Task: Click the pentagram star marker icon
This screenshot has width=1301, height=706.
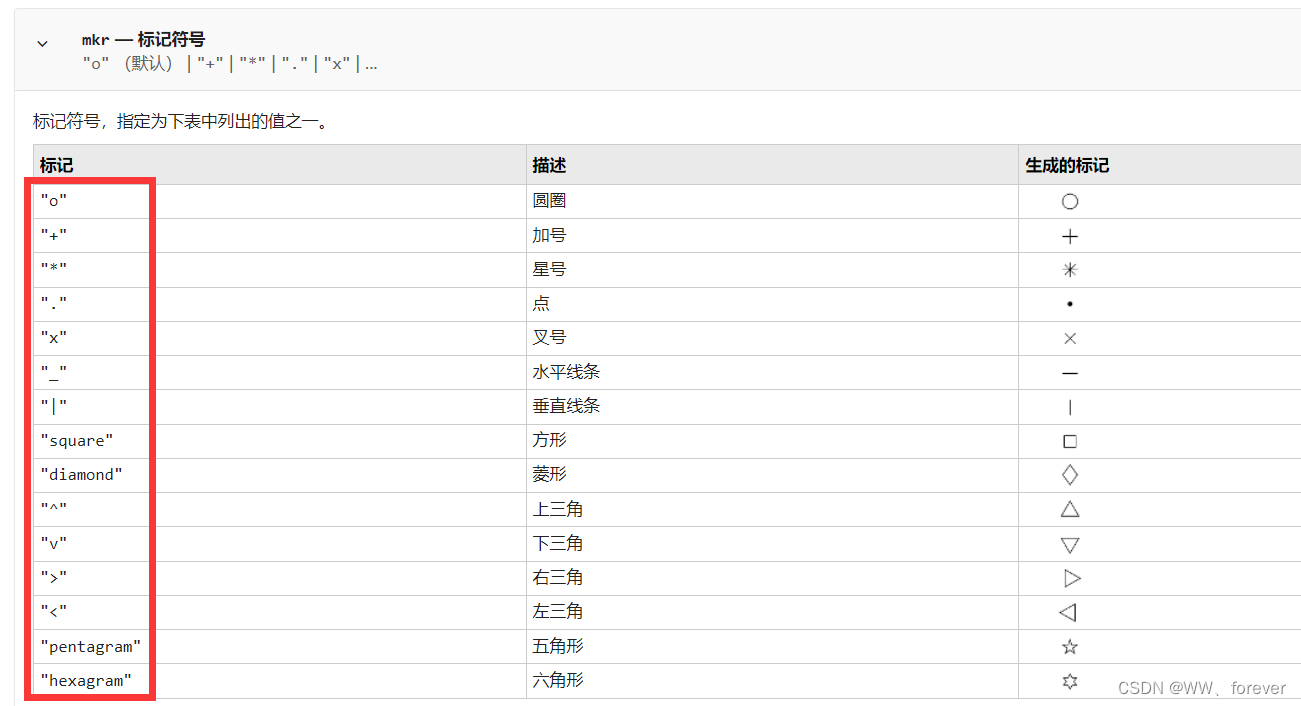Action: [x=1069, y=646]
